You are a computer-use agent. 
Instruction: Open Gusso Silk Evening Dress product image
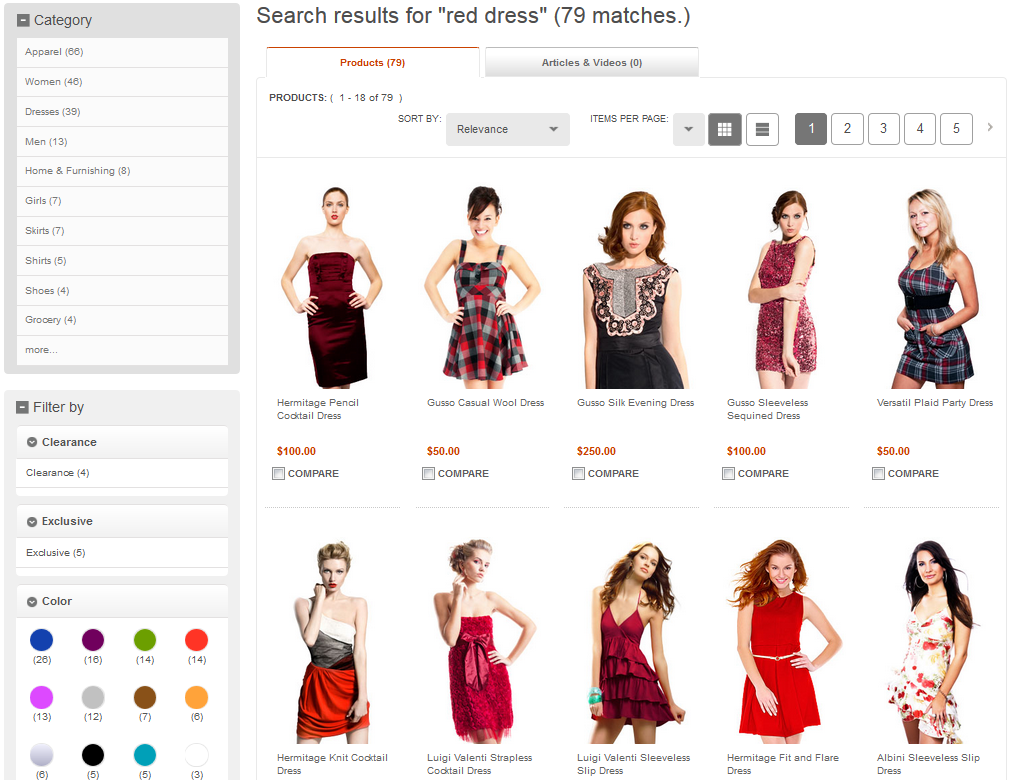[x=634, y=289]
